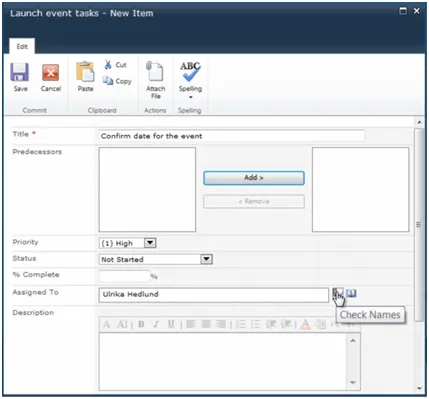Choose highlight color in description toolbar
The image size is (429, 399).
(321, 324)
